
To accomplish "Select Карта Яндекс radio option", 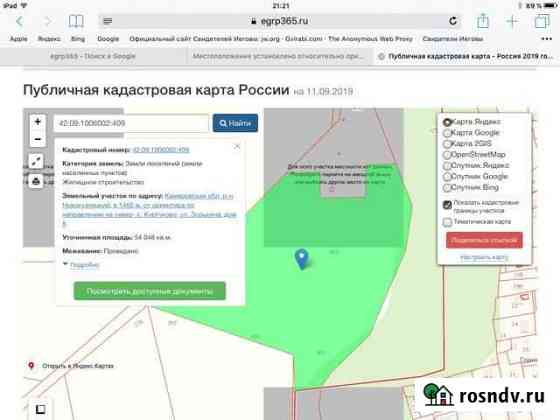I will [x=447, y=122].
